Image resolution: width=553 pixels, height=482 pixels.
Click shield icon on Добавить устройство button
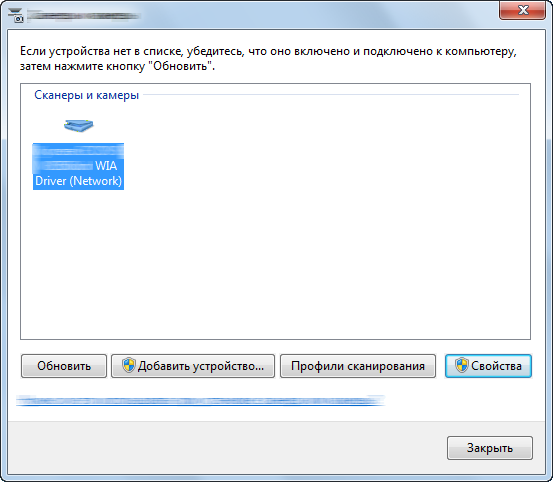[129, 365]
